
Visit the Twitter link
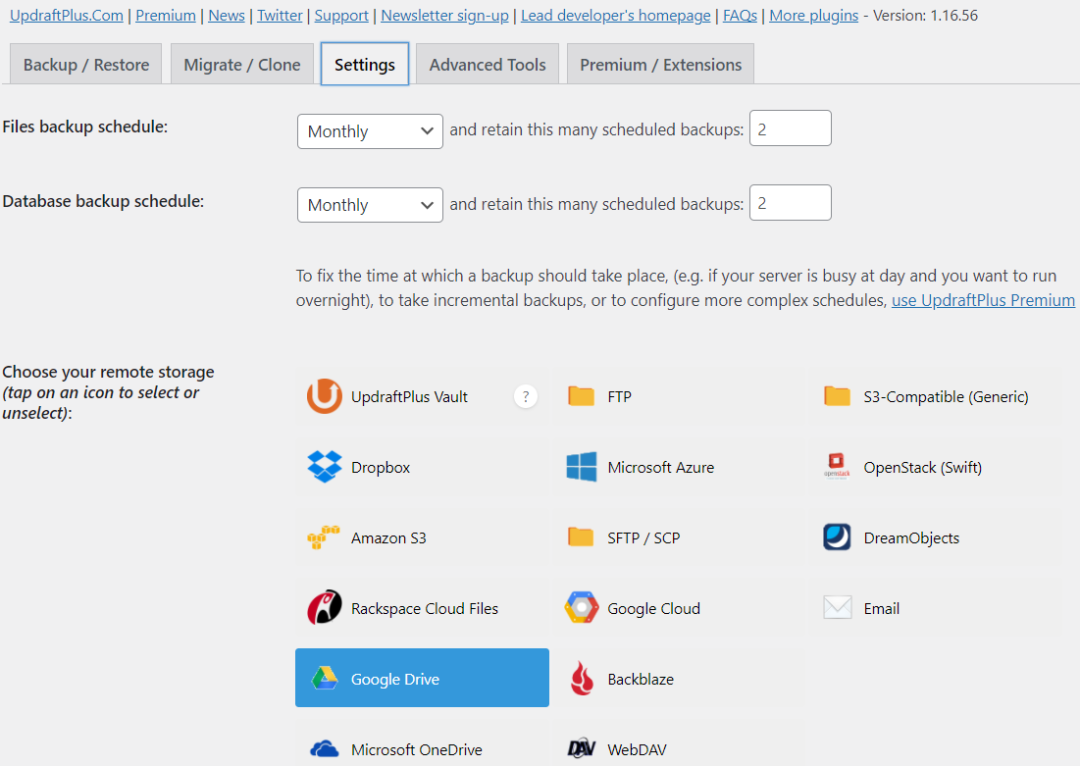280,15
